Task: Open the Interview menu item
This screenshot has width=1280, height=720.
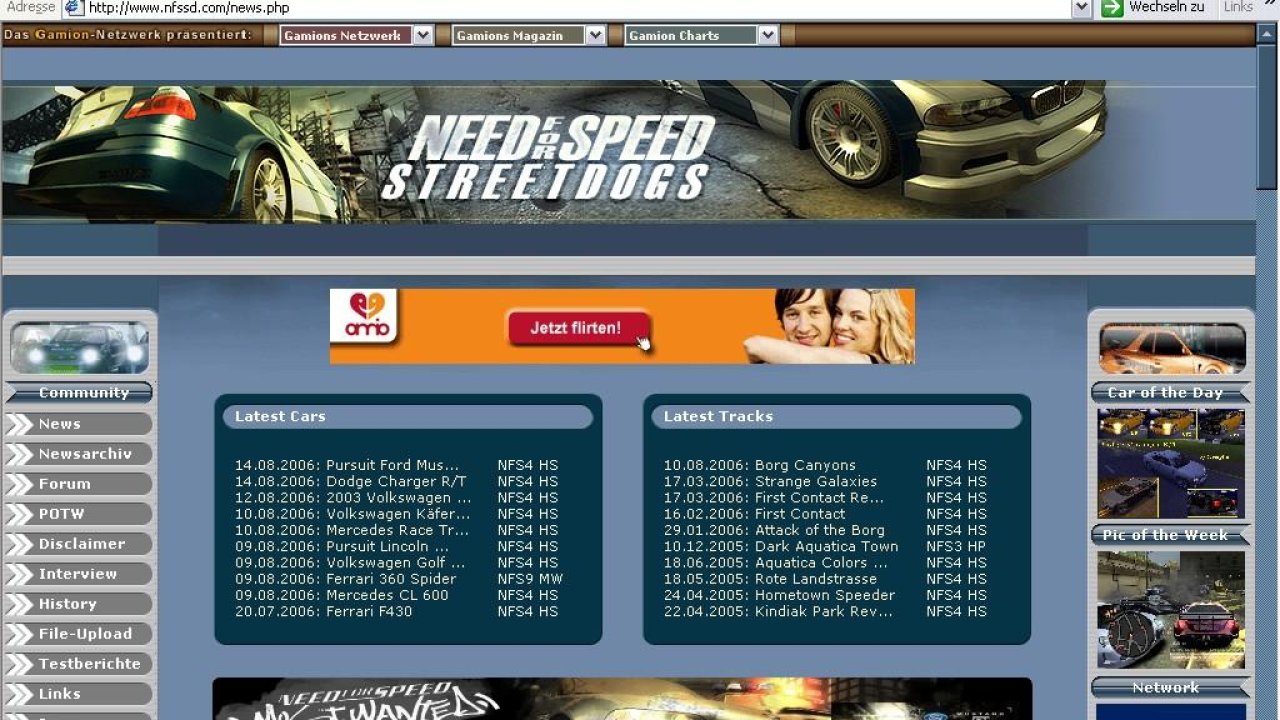Action: pos(78,574)
